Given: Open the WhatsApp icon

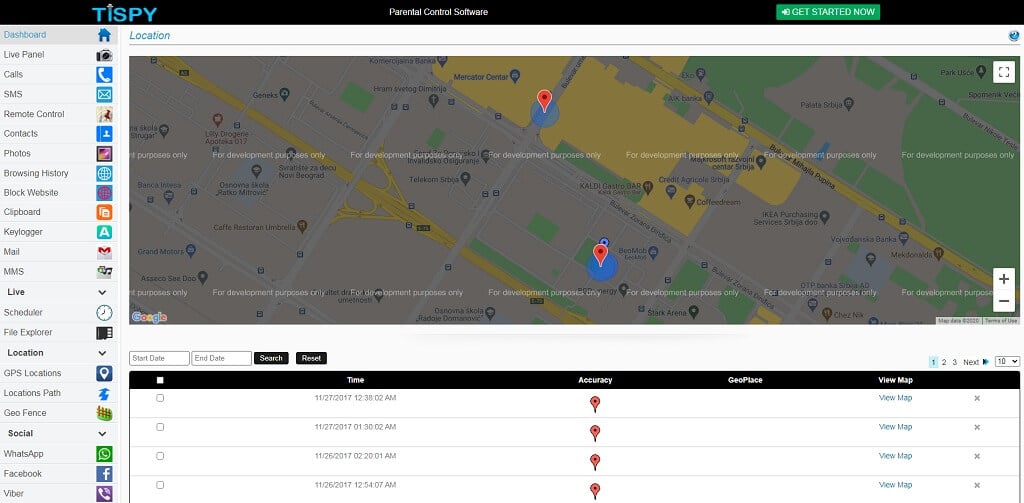Looking at the screenshot, I should pos(104,453).
